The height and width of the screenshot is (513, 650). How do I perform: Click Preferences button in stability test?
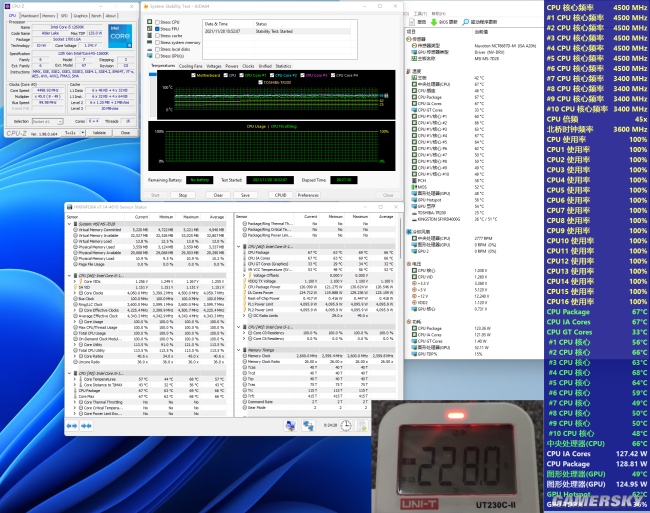pos(308,195)
